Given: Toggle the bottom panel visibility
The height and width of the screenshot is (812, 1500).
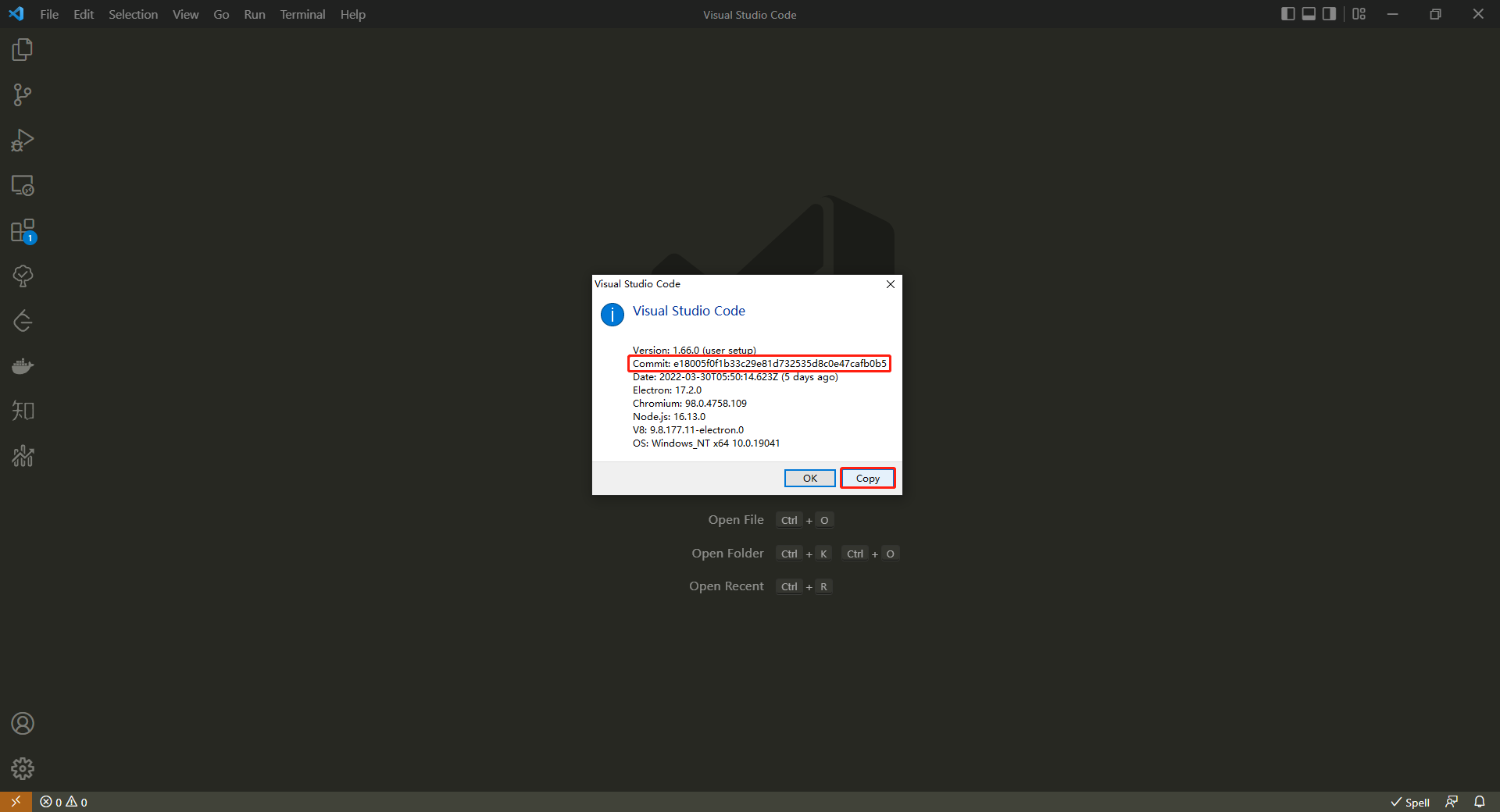Looking at the screenshot, I should 1308,13.
